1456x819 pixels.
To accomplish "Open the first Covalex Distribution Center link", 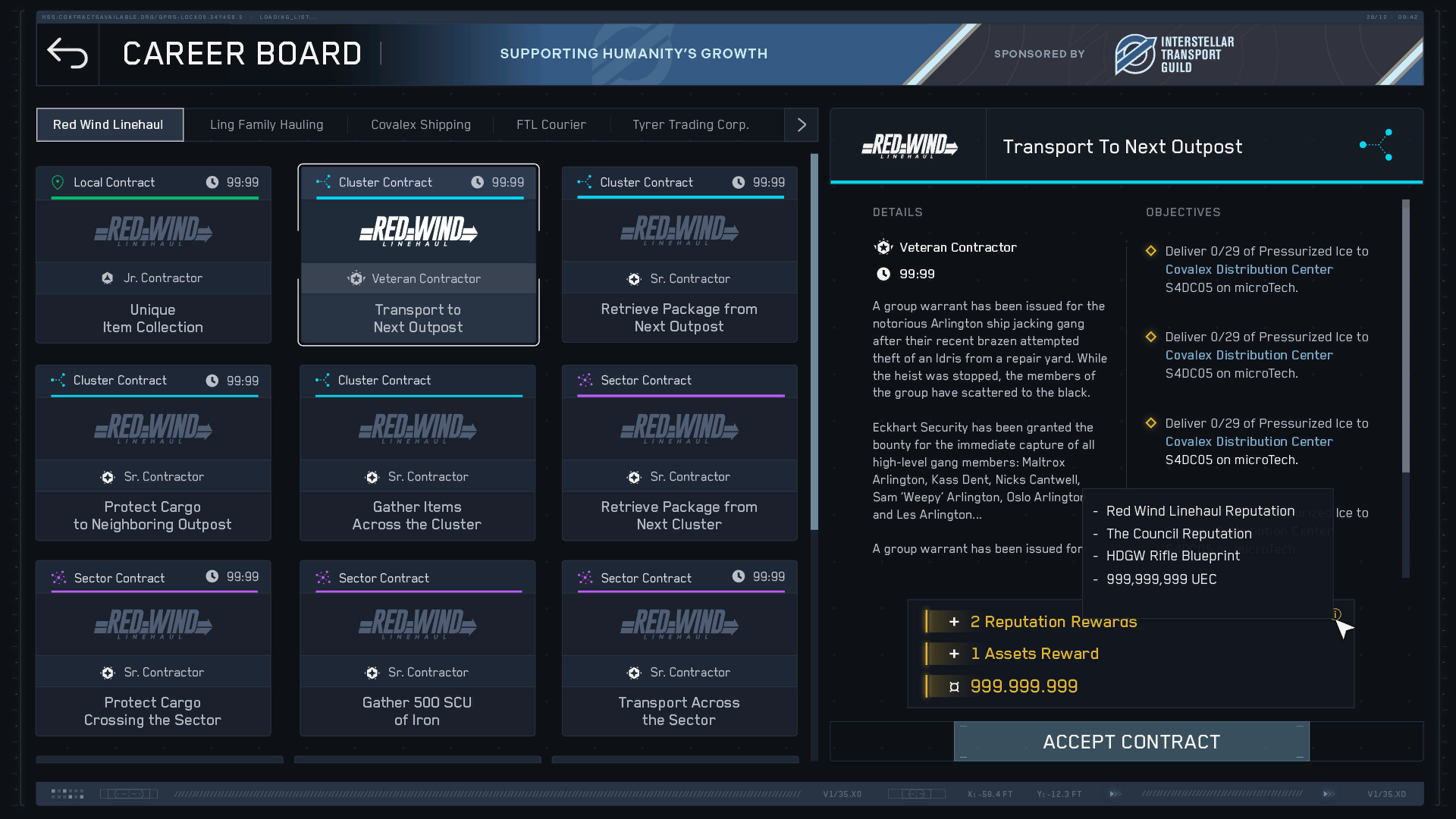I will [1249, 269].
